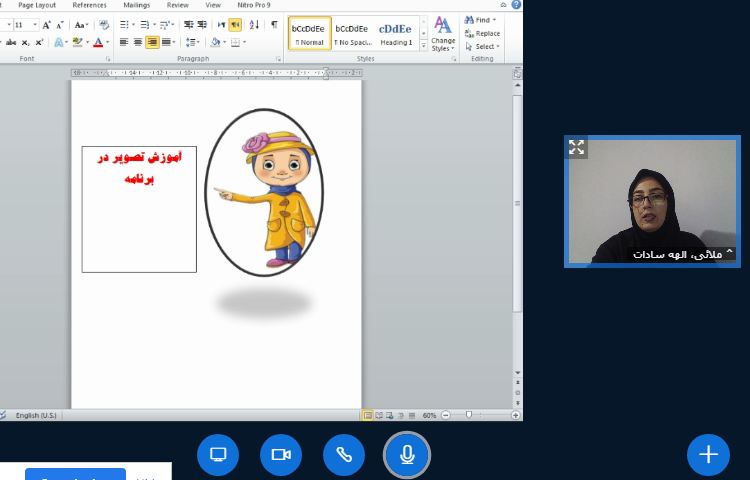Click Replace in Editing group
The width and height of the screenshot is (750, 480).
[482, 33]
